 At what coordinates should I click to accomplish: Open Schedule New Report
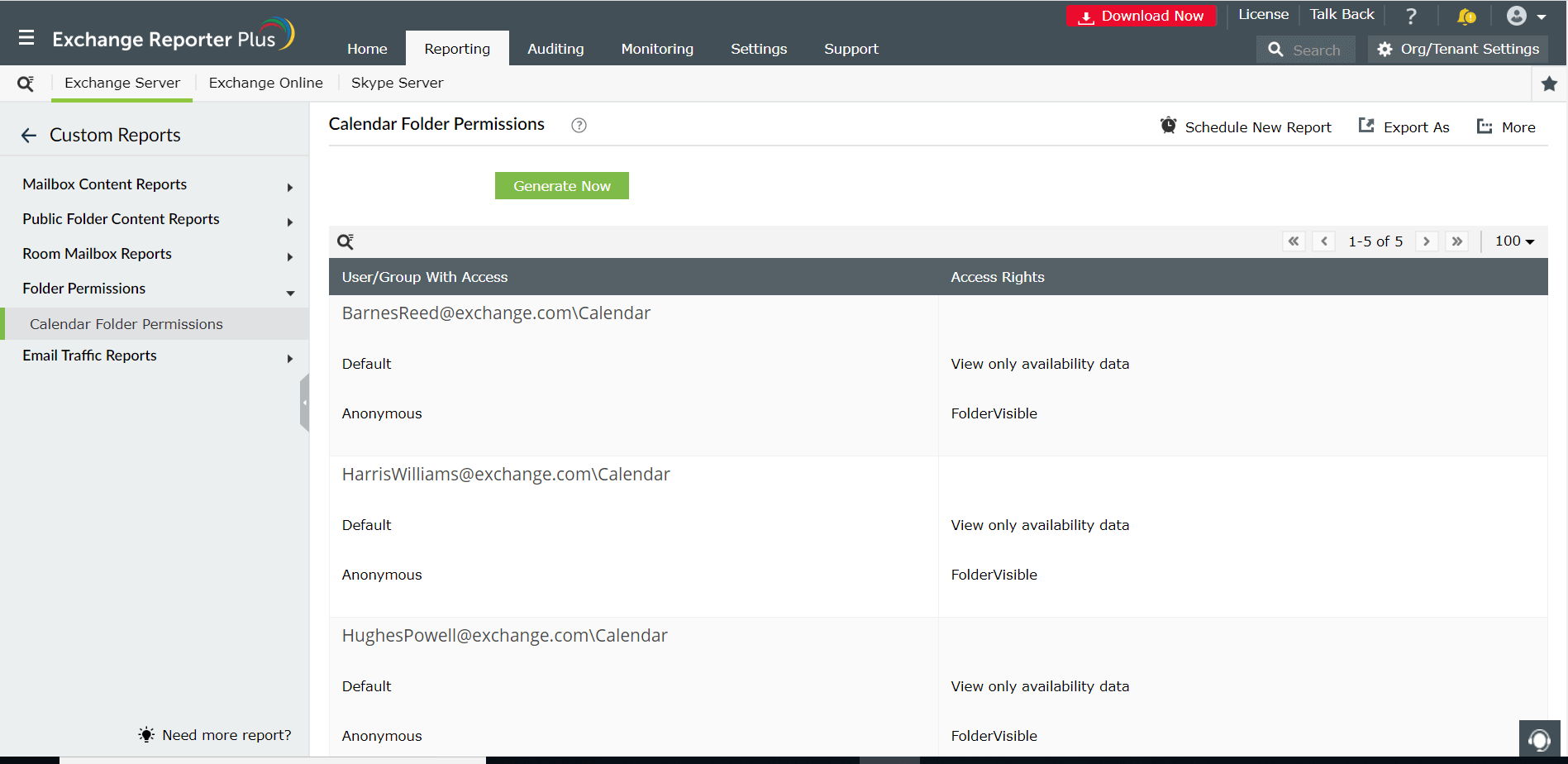pos(1246,126)
